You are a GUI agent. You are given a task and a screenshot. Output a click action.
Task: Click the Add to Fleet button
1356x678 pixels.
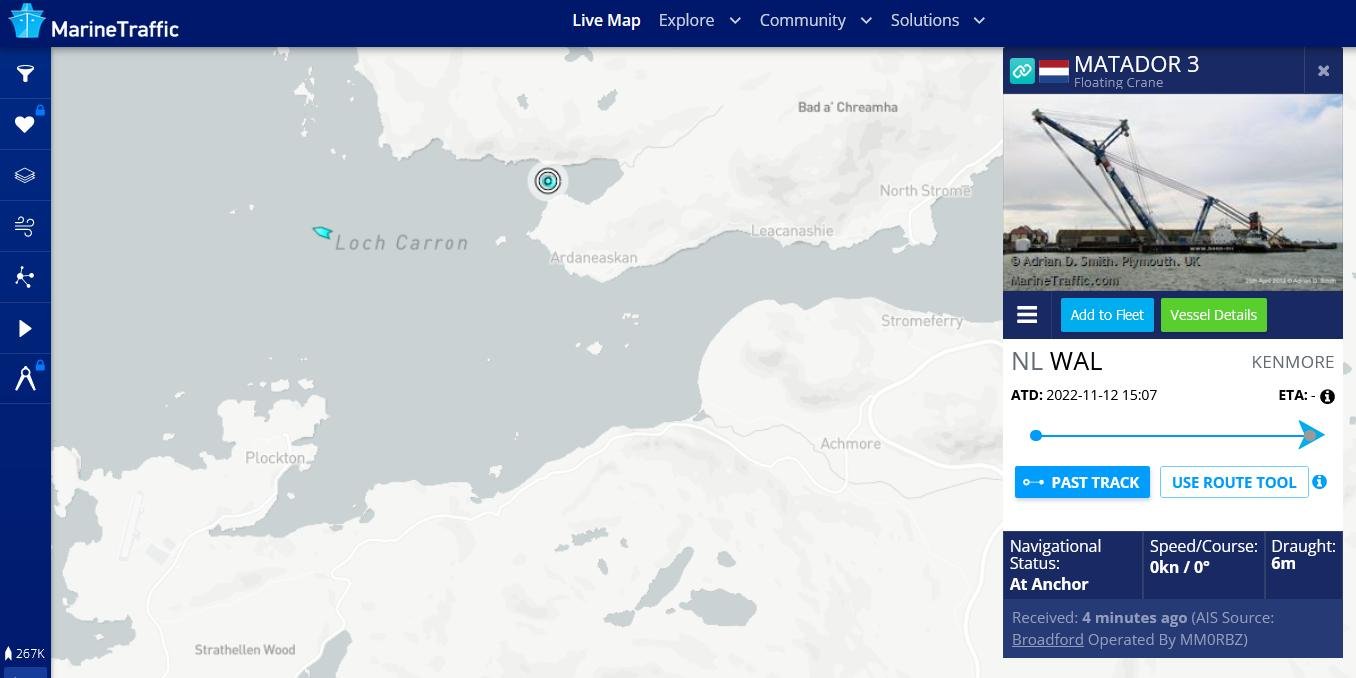click(1107, 315)
